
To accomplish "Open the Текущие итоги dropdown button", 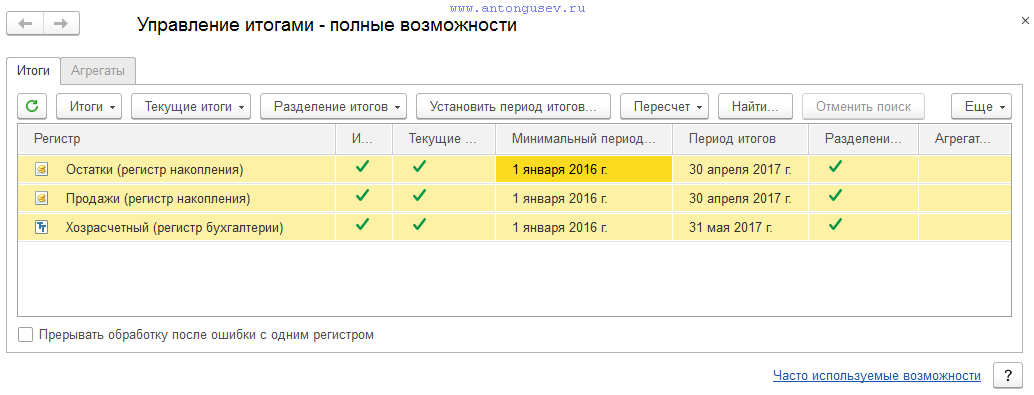I will point(191,106).
